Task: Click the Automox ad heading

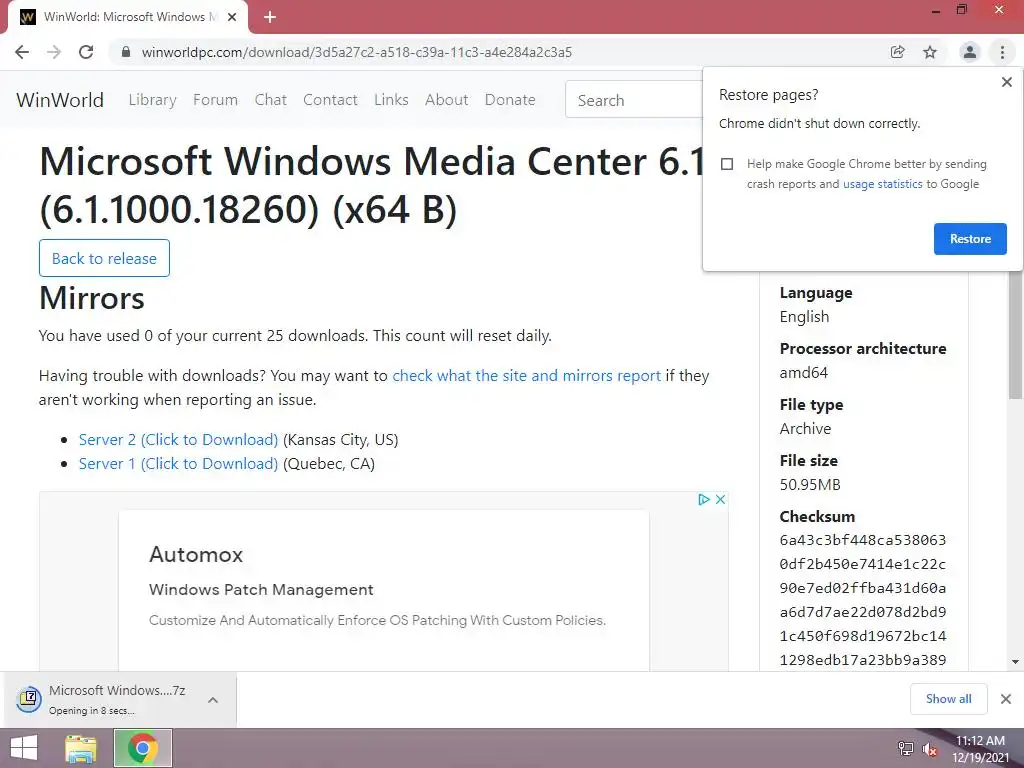Action: 196,554
